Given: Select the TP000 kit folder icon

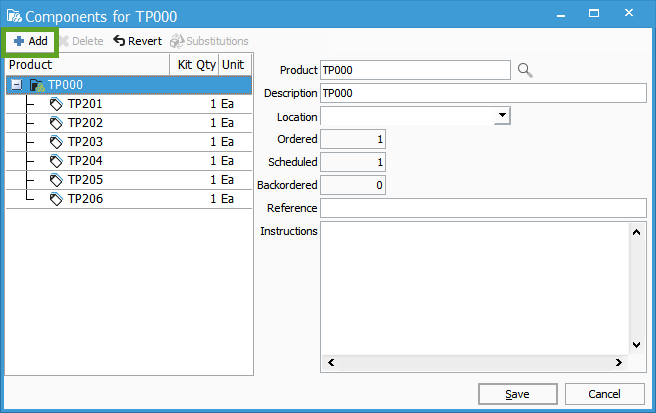Looking at the screenshot, I should pyautogui.click(x=37, y=85).
